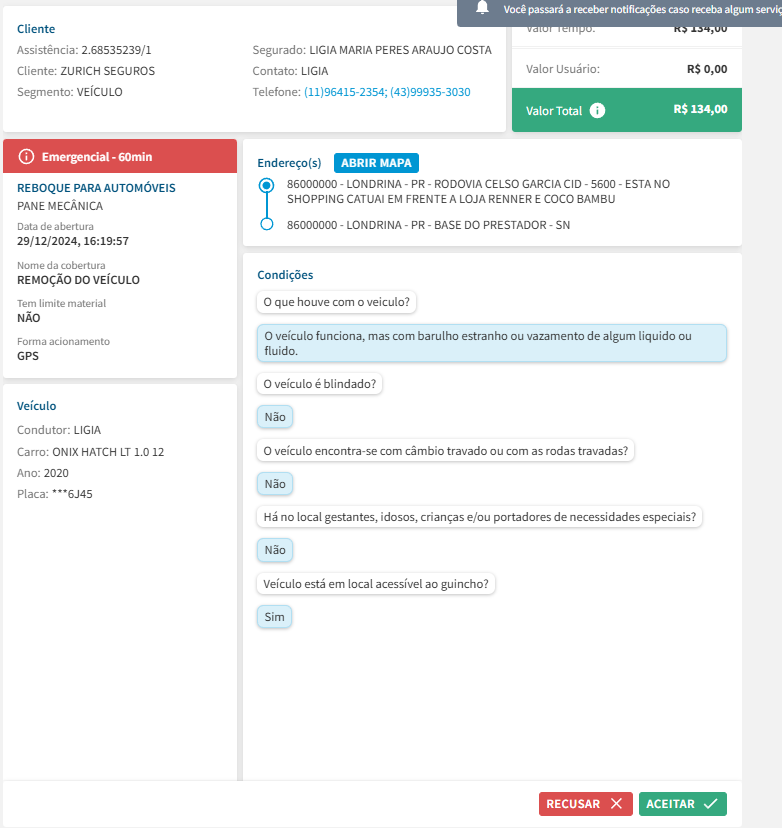Screen dimensions: 782x828
Task: Click 'Não' under the gestantes, idosos question
Action: pyautogui.click(x=274, y=550)
